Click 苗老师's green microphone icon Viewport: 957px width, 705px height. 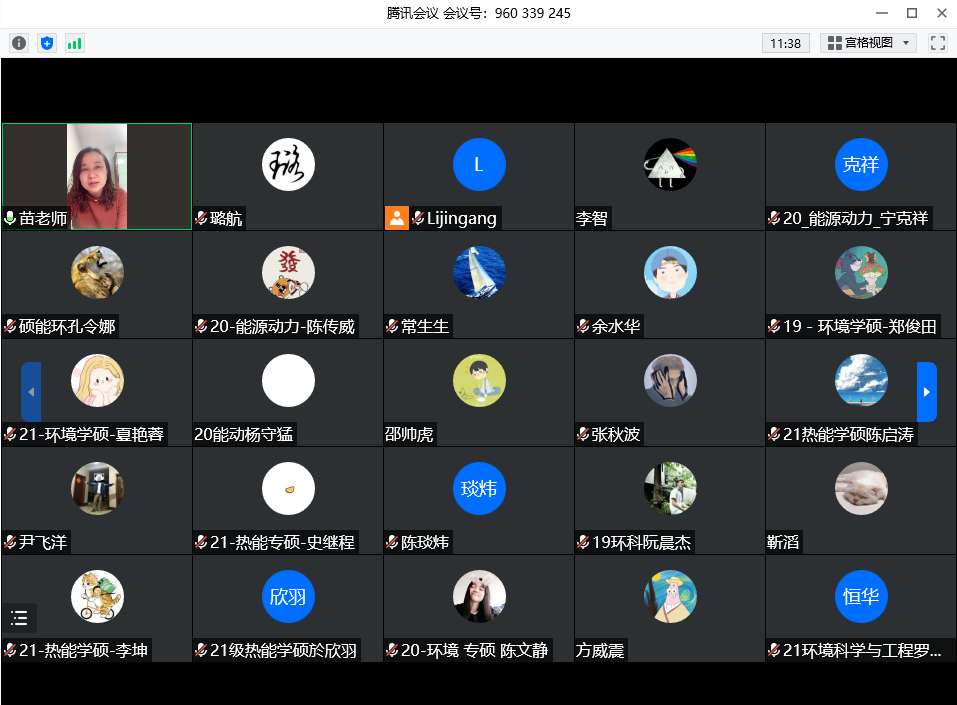(10, 219)
